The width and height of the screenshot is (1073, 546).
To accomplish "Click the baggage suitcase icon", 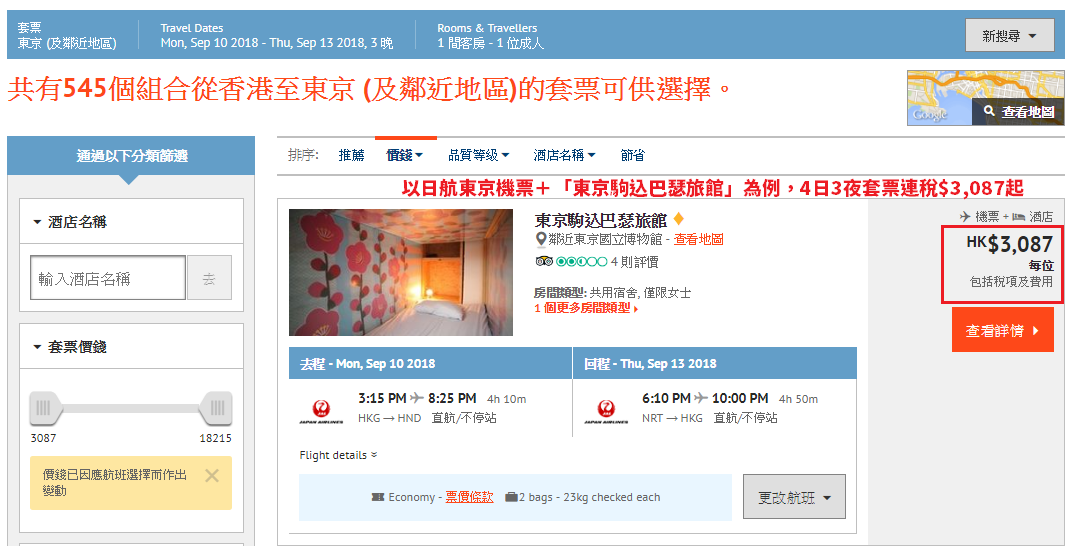I will [x=511, y=497].
